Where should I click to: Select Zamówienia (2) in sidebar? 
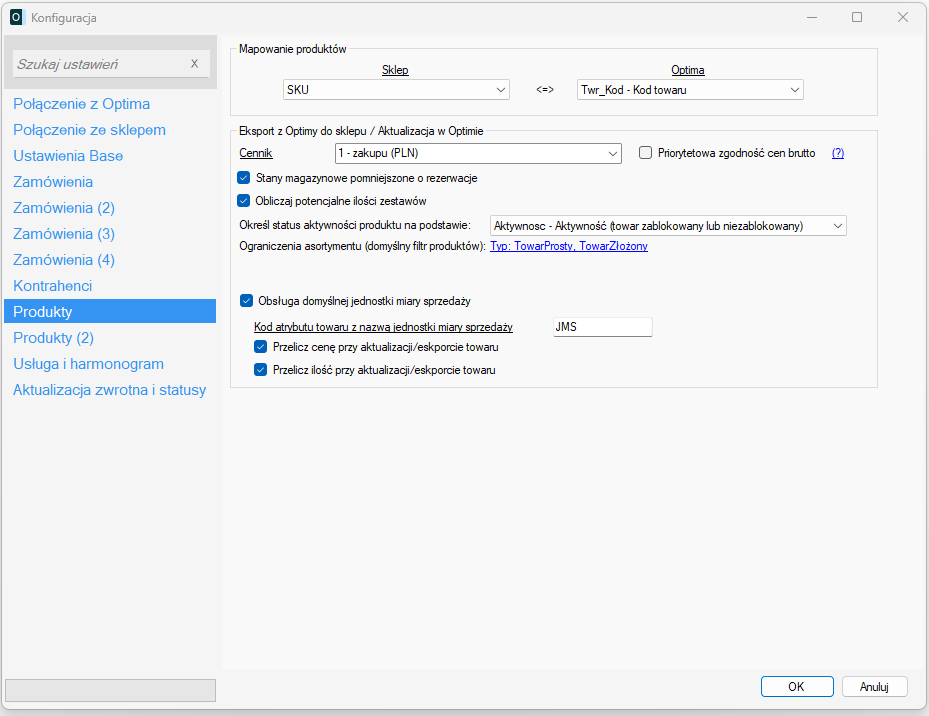[64, 208]
